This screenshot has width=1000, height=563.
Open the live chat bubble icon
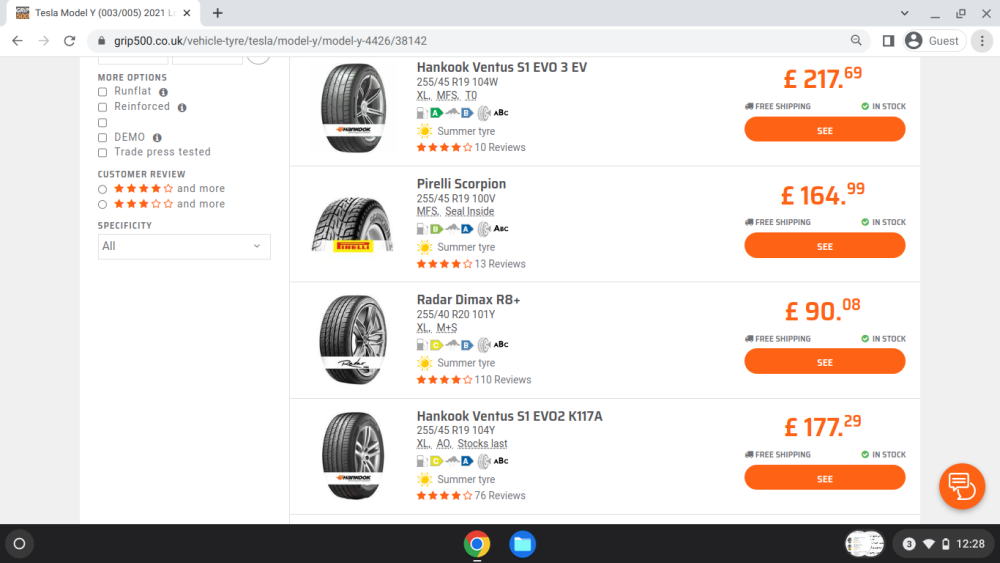click(x=962, y=486)
